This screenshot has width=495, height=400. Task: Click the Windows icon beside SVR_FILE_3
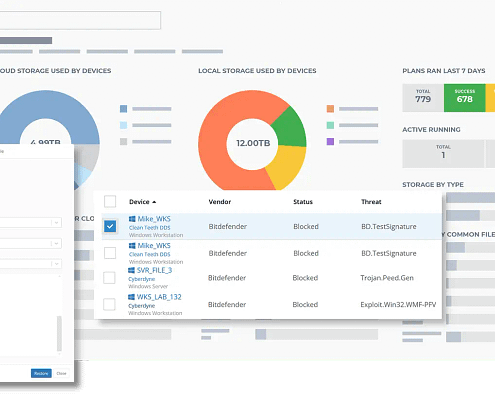131,270
